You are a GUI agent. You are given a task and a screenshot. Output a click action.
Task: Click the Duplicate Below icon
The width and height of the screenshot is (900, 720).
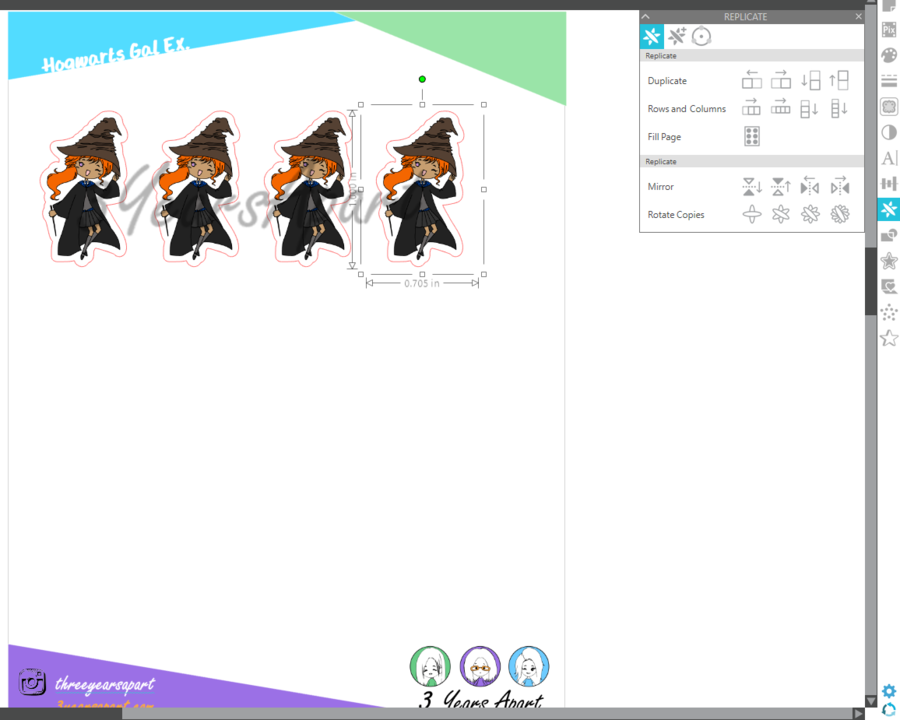point(809,81)
